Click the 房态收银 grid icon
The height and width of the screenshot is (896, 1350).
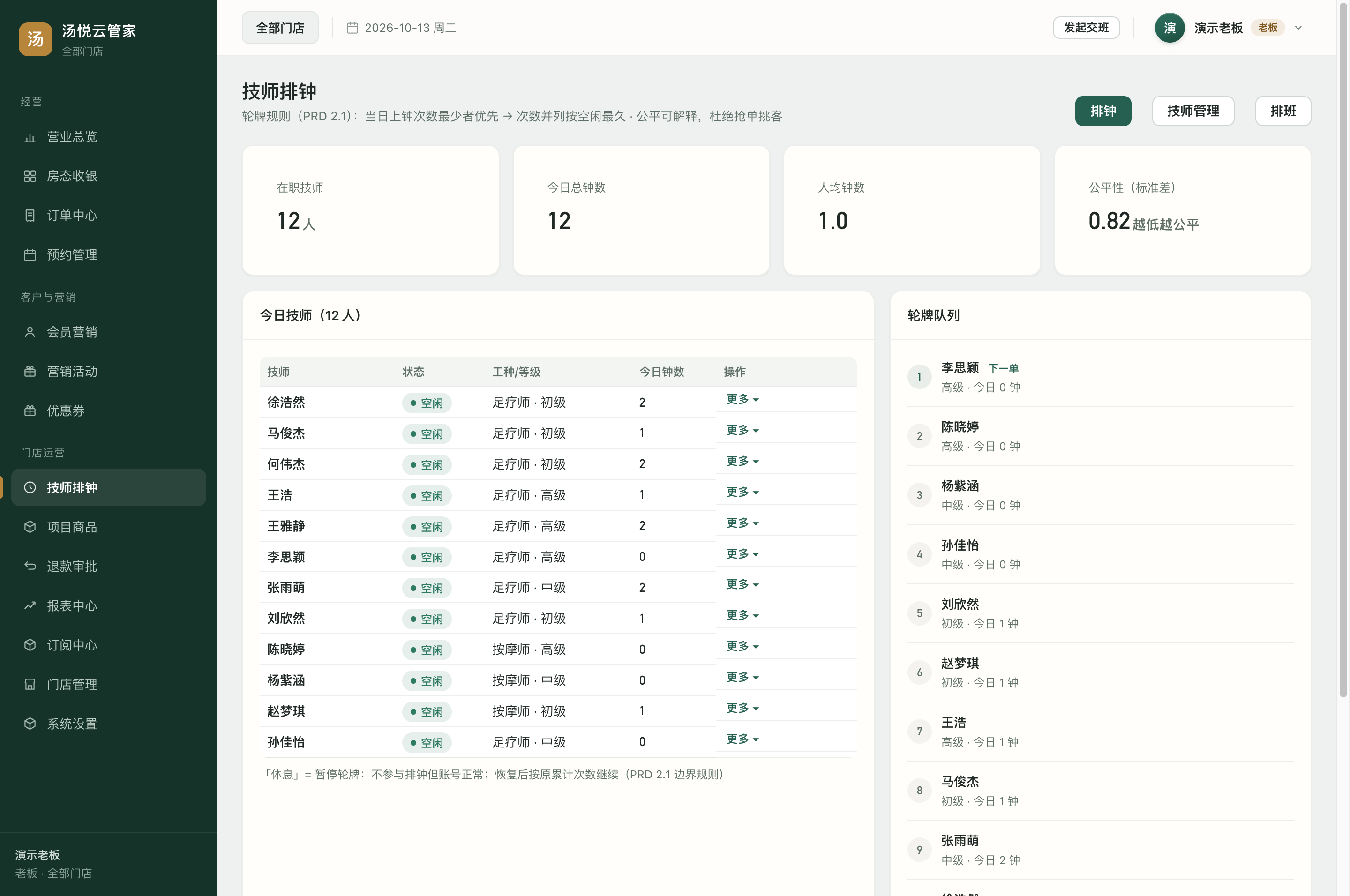pos(30,176)
